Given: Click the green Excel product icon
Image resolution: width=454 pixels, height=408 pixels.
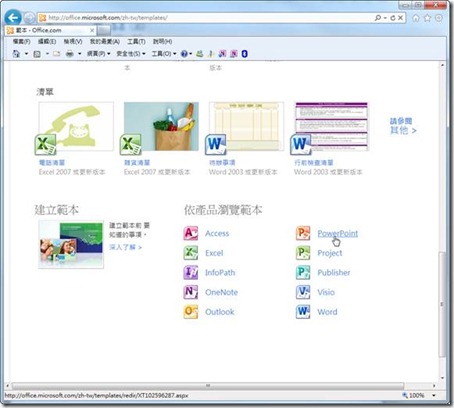Looking at the screenshot, I should [191, 253].
